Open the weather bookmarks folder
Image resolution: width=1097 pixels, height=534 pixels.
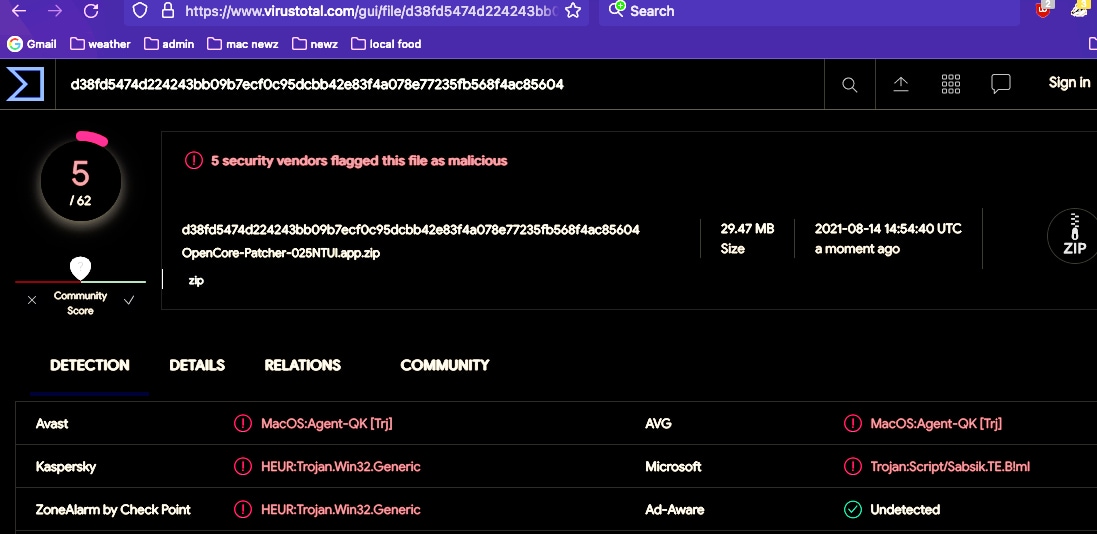(x=100, y=43)
